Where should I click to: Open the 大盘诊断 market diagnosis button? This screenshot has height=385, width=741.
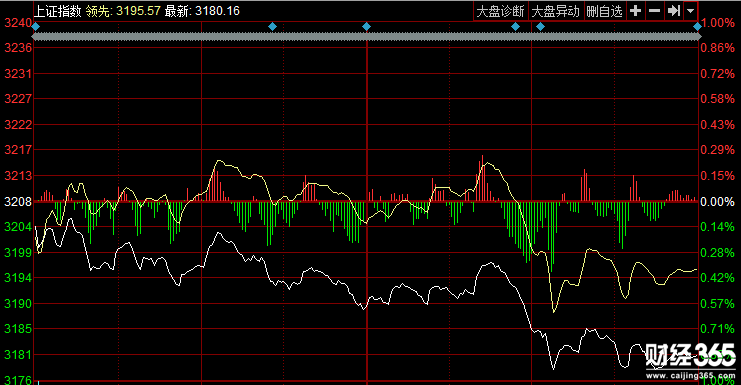[x=500, y=11]
